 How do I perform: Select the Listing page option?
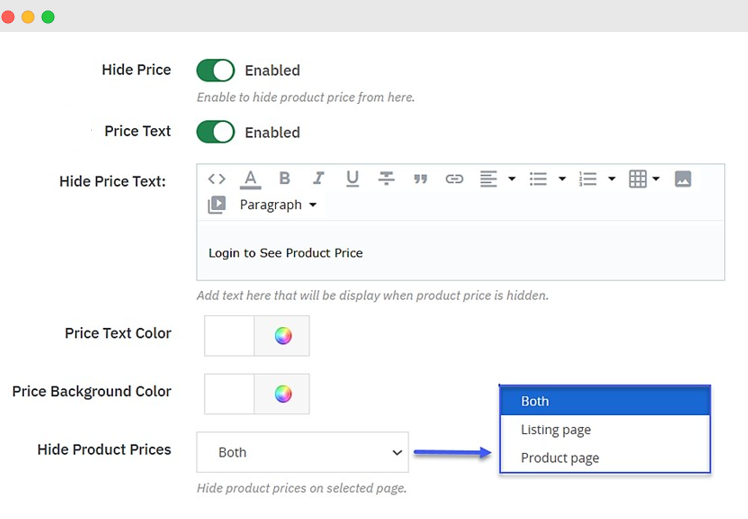pyautogui.click(x=556, y=430)
